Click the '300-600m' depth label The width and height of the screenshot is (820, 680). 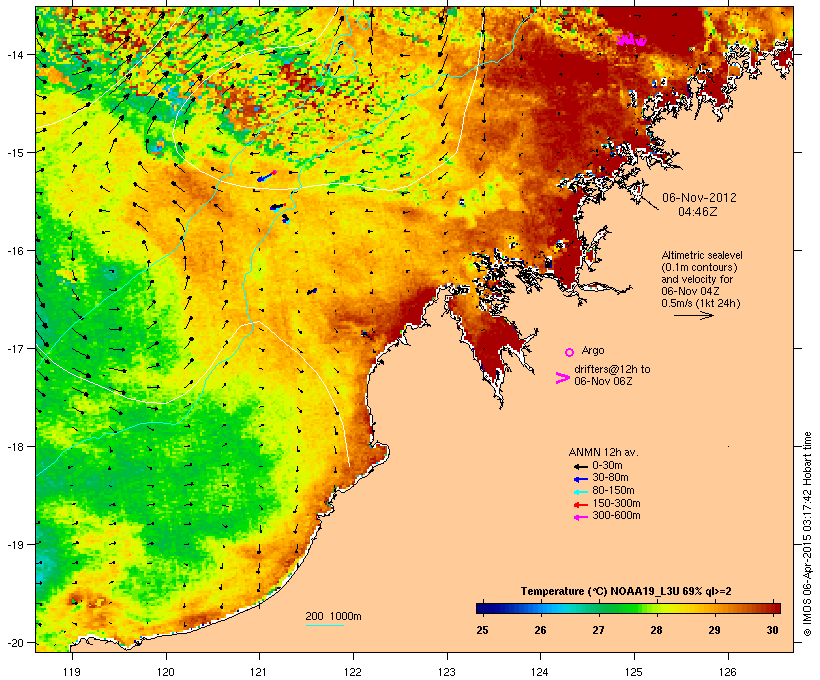click(616, 516)
